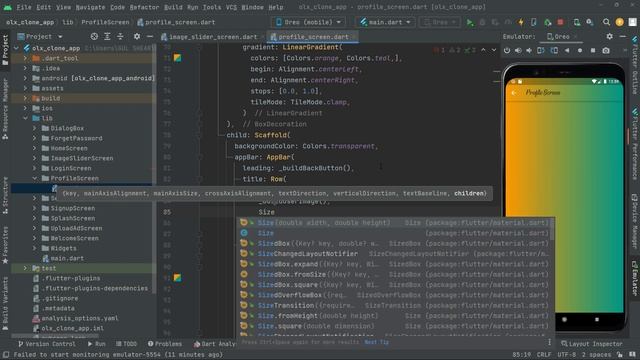Open the main.dart run configuration dropdown
Viewport: 640px width, 360px height.
pos(385,22)
